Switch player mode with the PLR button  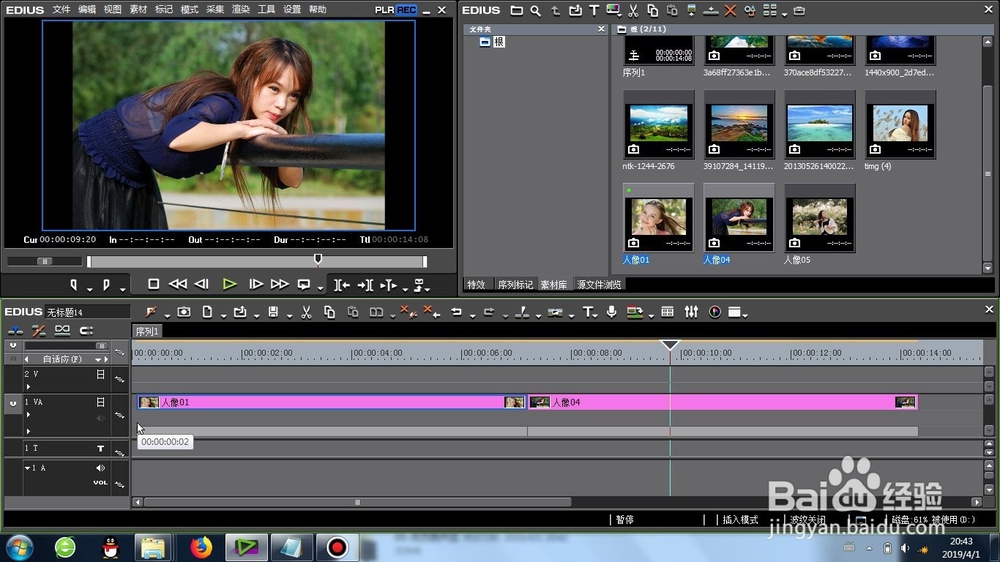coord(385,10)
